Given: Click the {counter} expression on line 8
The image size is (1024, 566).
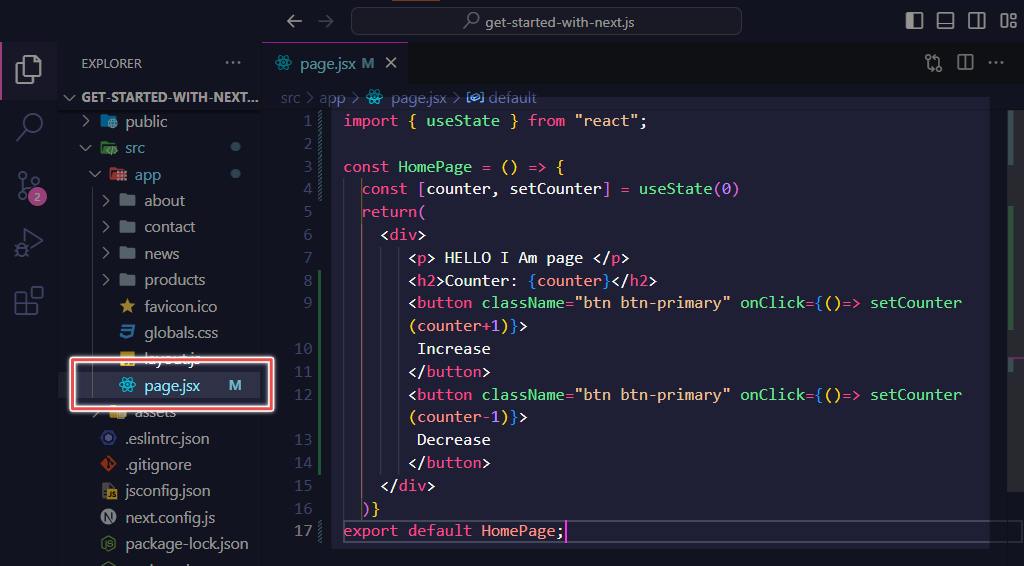Looking at the screenshot, I should click(569, 281).
